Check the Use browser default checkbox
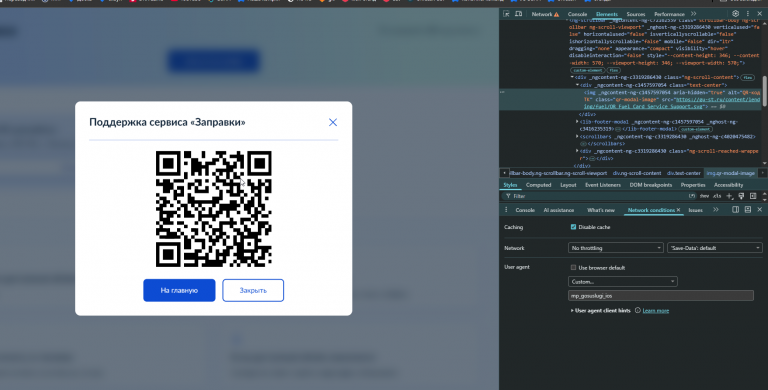 pos(573,268)
